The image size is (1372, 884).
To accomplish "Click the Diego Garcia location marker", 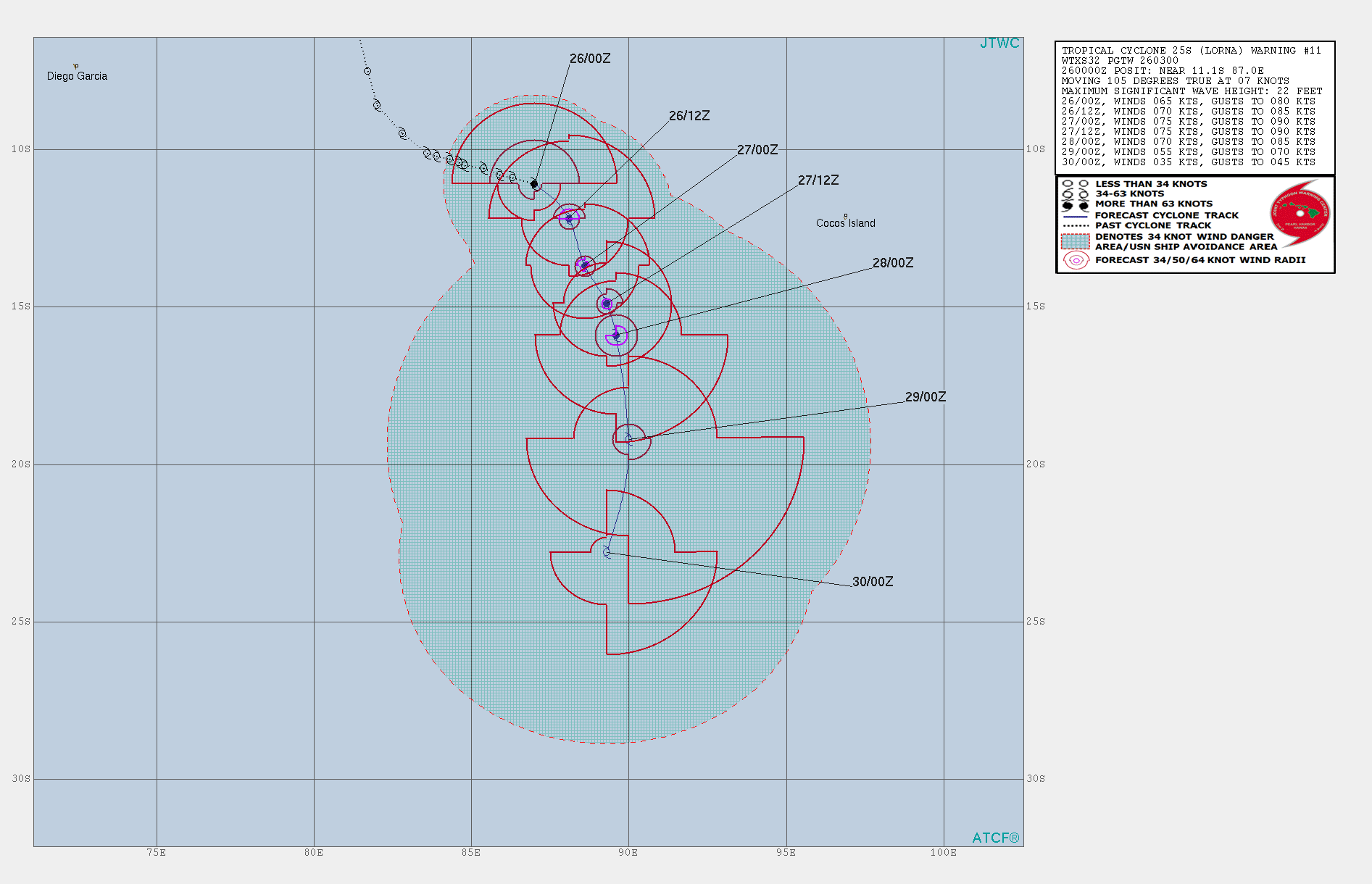I will pos(75,66).
